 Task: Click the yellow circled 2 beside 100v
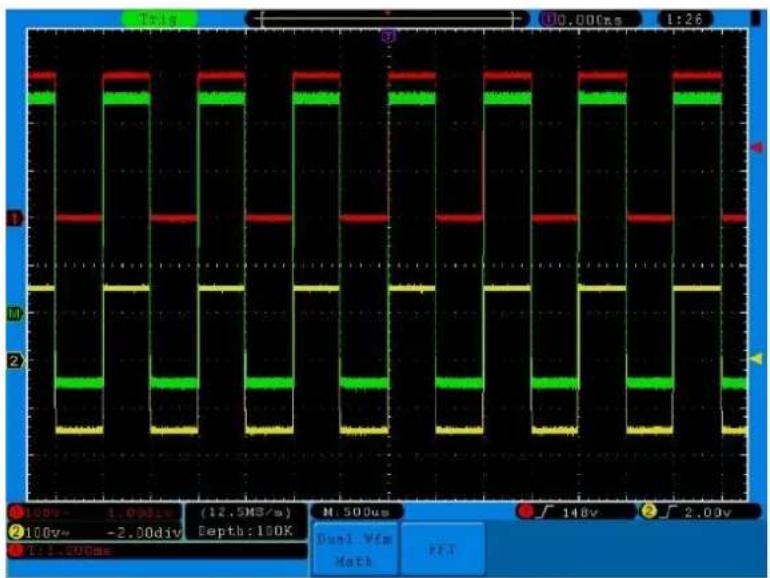tap(16, 532)
